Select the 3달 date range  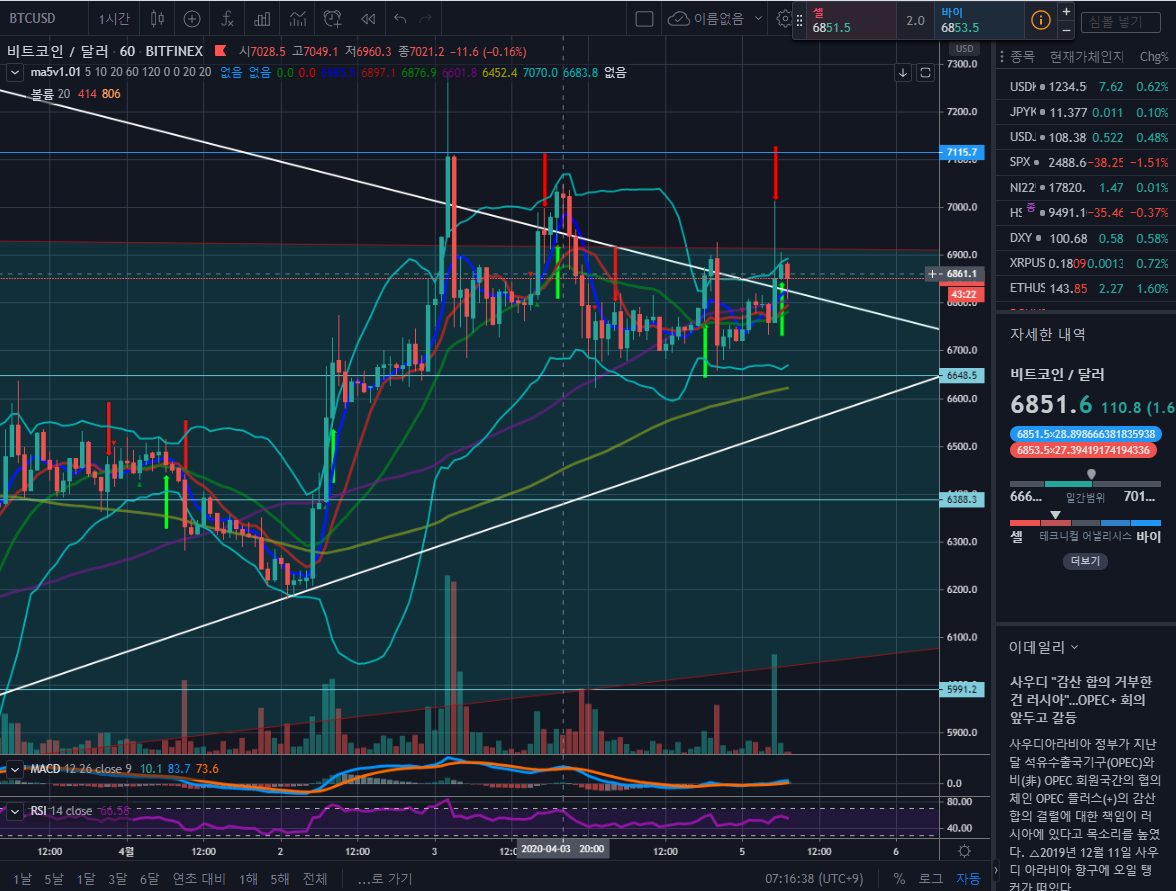[x=117, y=878]
